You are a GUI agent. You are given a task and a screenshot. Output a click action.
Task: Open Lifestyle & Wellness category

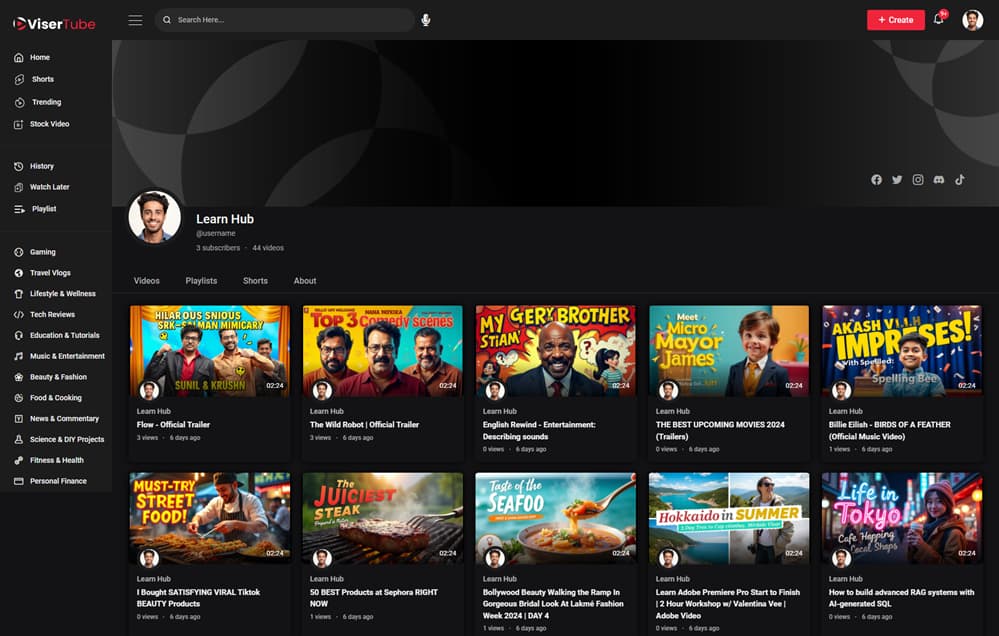(62, 294)
